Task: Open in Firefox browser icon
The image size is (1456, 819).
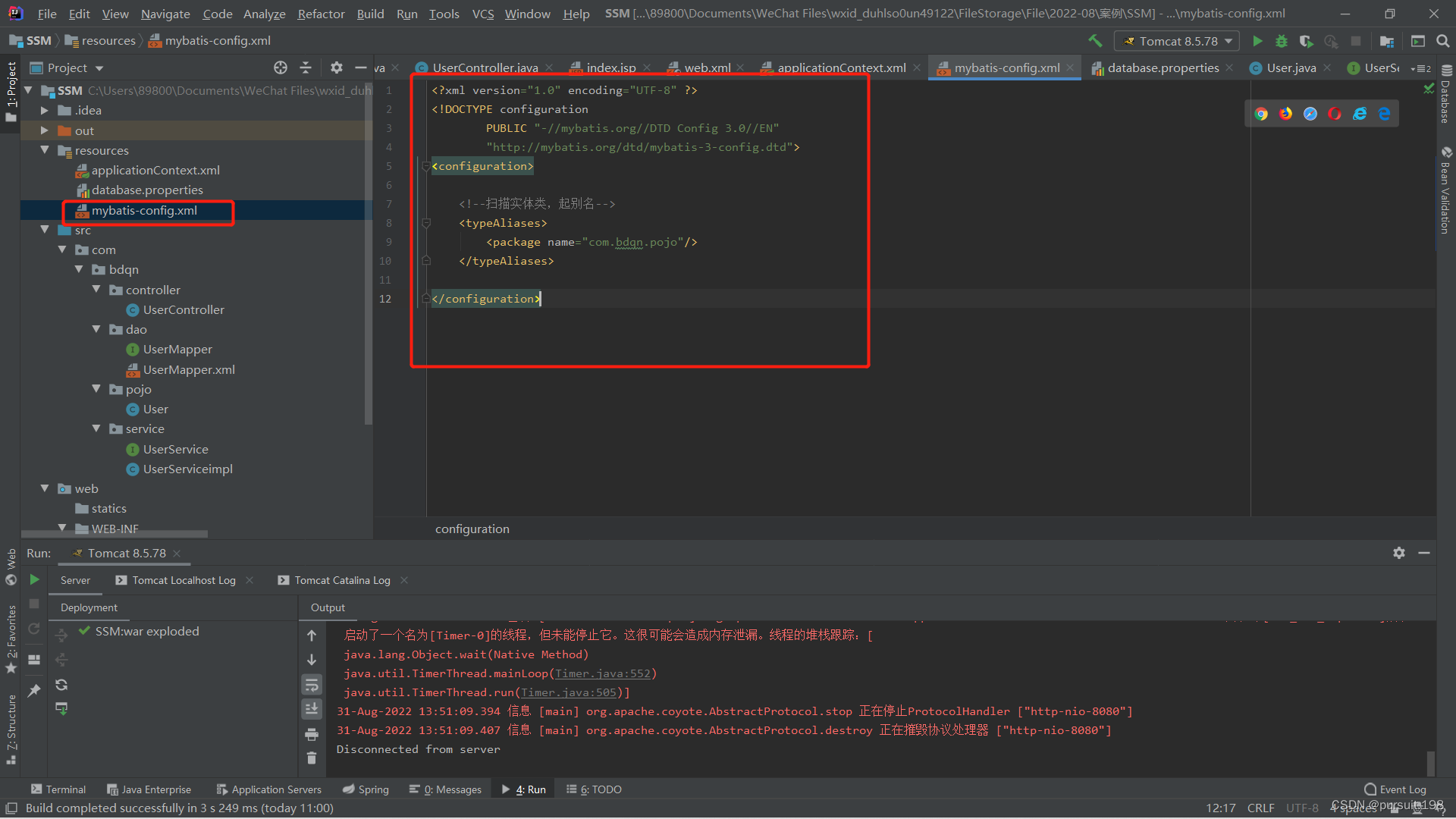Action: coord(1286,114)
